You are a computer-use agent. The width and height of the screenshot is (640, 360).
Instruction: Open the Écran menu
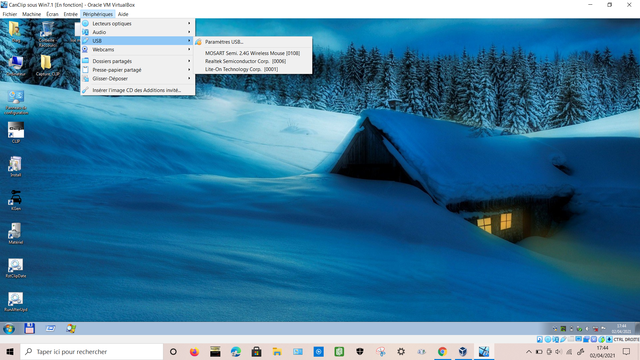click(x=52, y=14)
